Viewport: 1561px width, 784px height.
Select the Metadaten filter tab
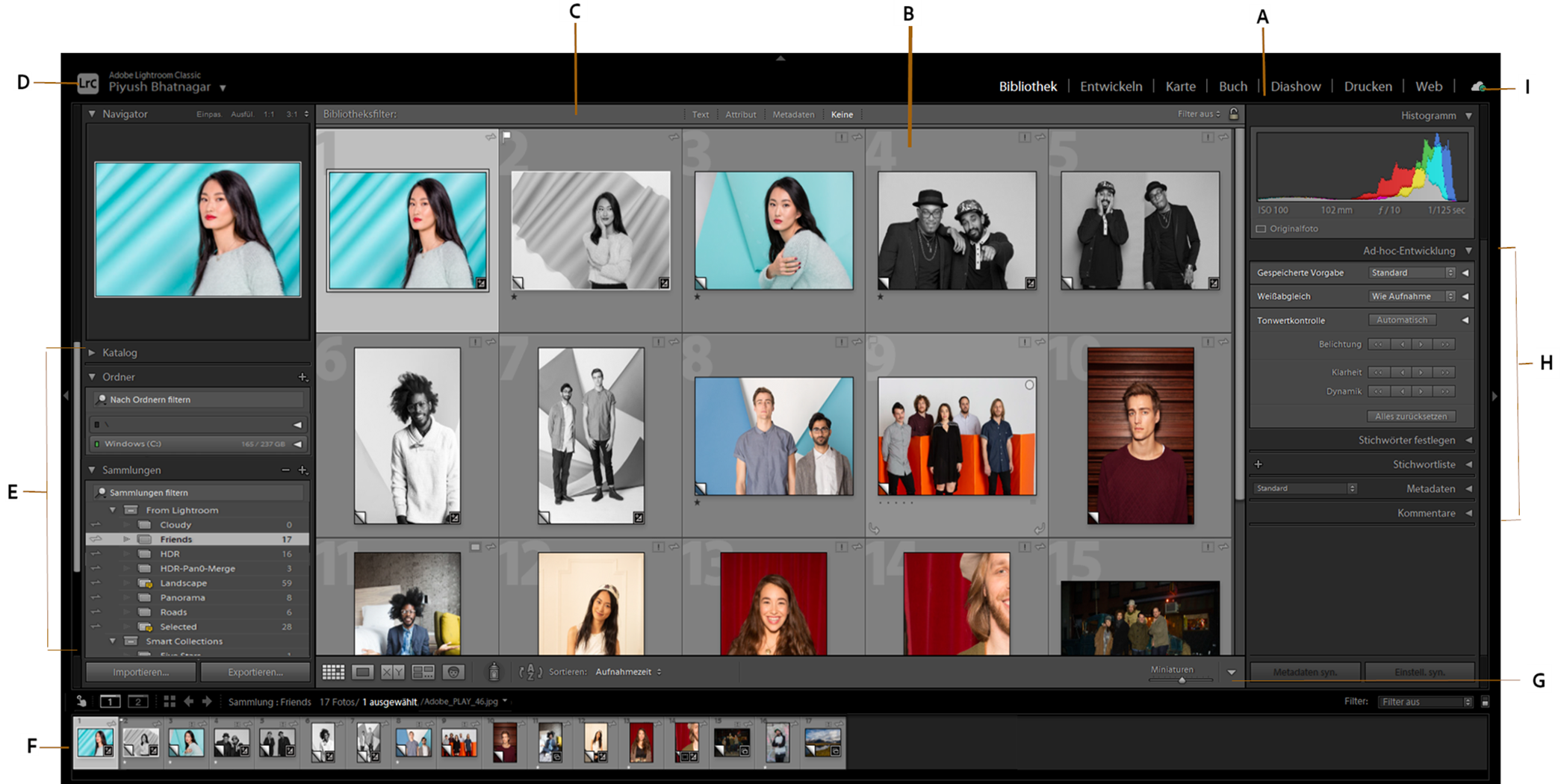(x=793, y=114)
